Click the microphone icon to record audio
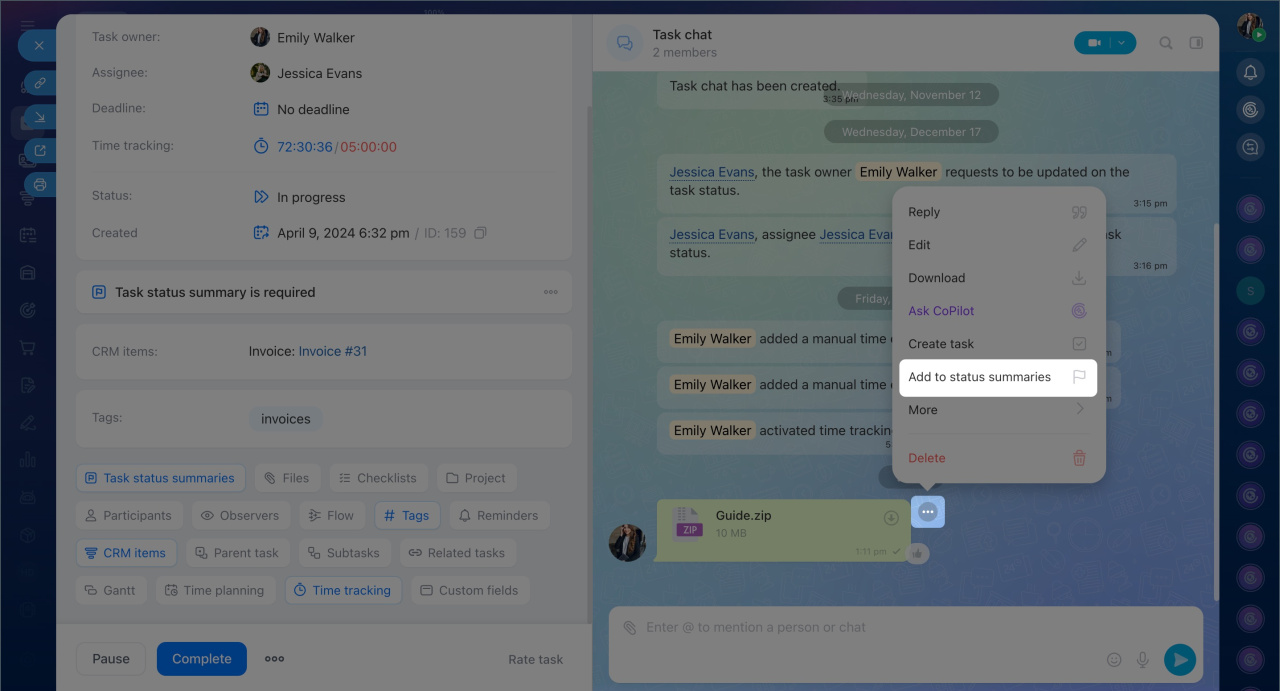This screenshot has width=1280, height=691. point(1143,660)
